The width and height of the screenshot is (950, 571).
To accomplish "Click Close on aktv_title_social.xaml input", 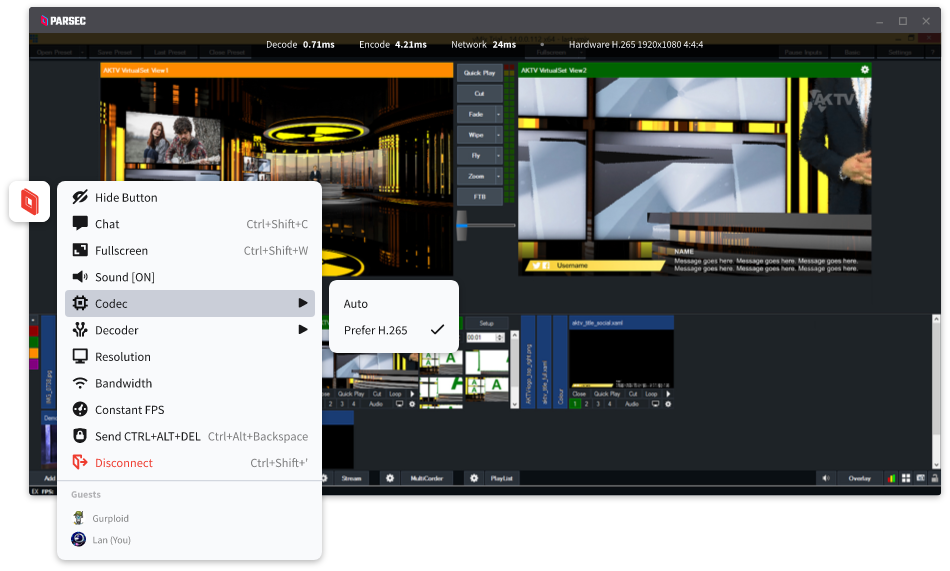I will [579, 394].
